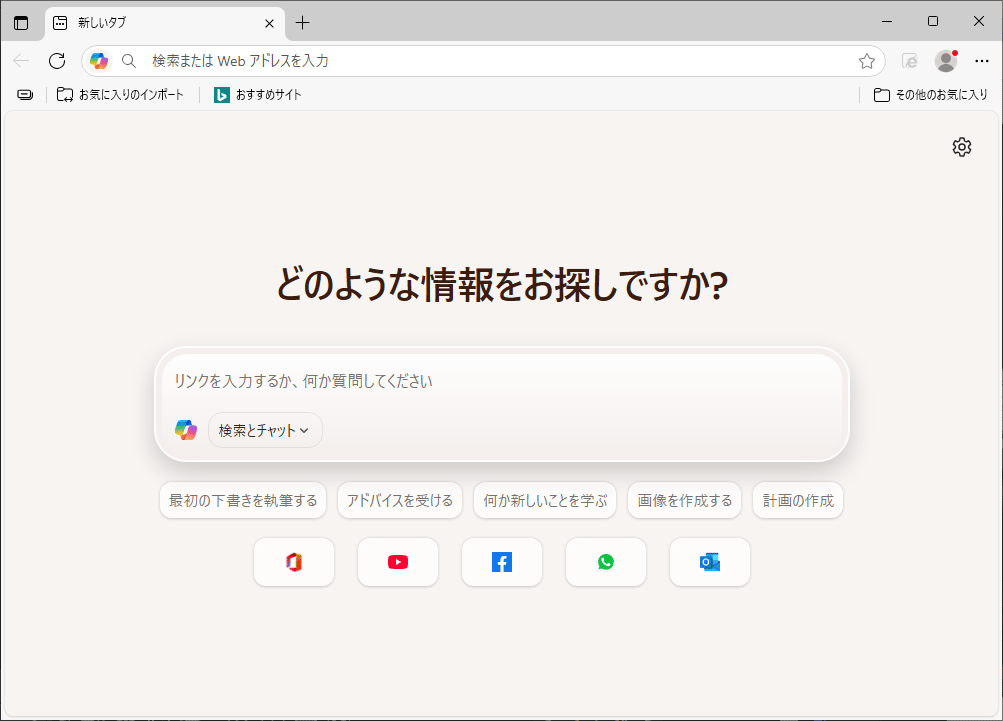Open the WhatsApp quick link tile
Image resolution: width=1003 pixels, height=721 pixels.
[x=606, y=562]
